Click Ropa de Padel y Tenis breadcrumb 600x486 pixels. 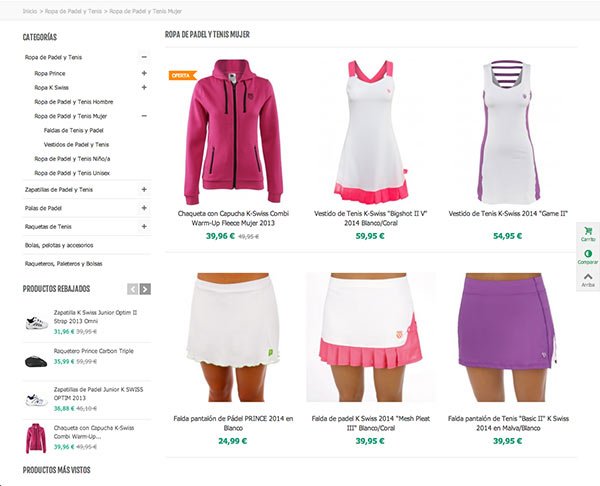[x=73, y=11]
